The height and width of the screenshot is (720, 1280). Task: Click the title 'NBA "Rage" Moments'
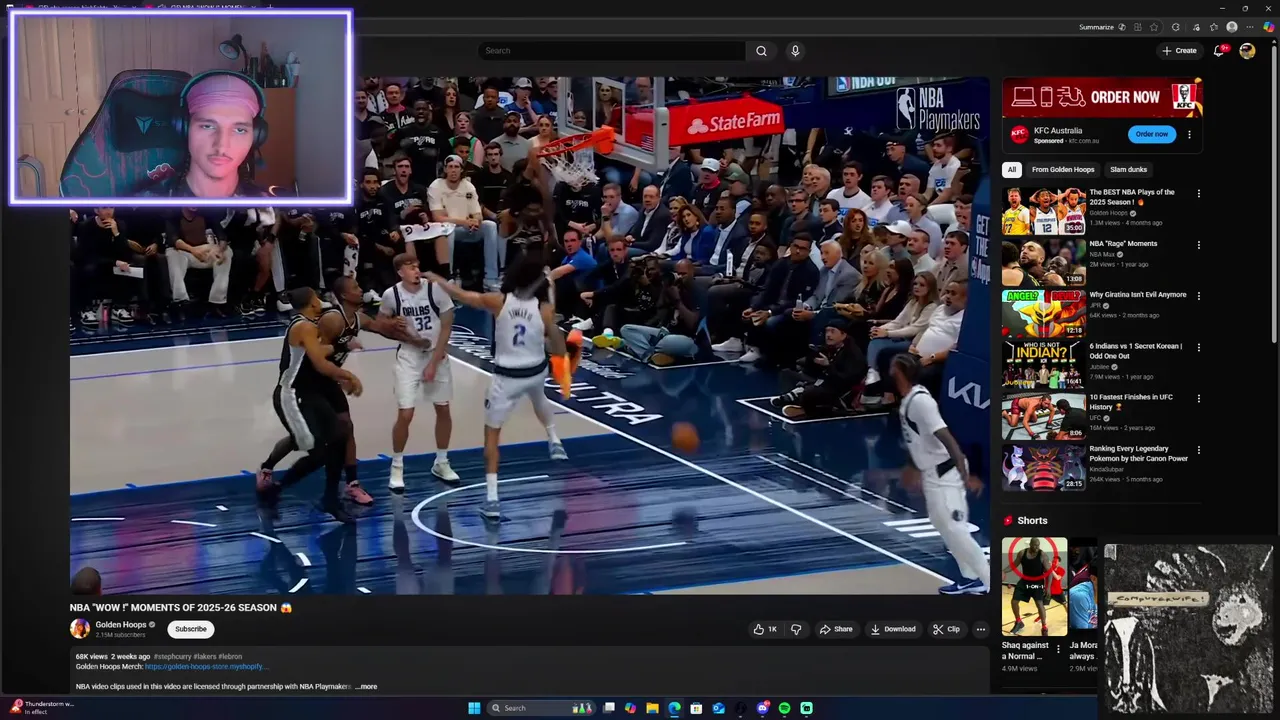(x=1123, y=244)
